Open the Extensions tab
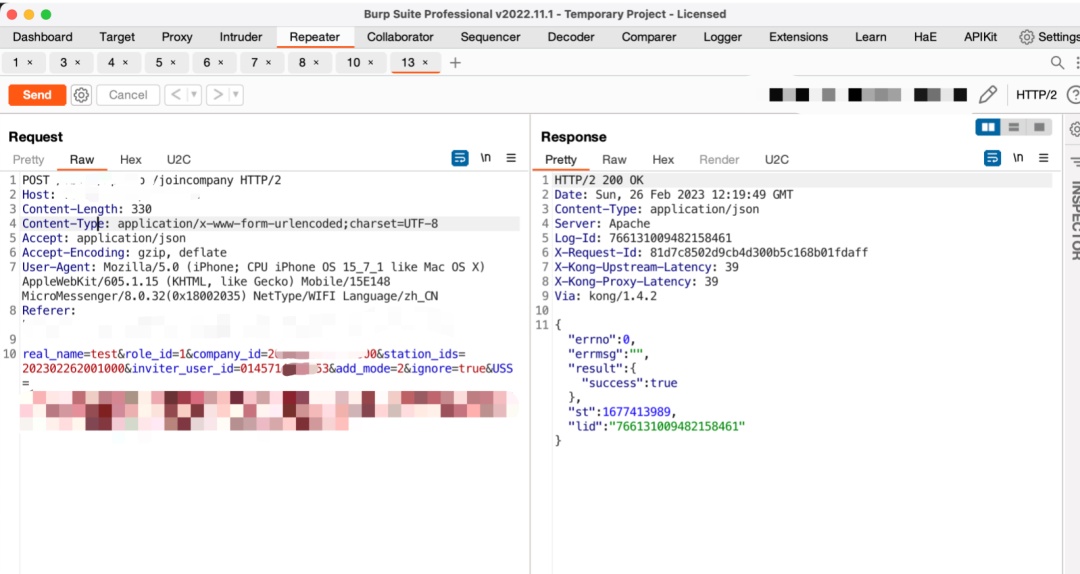 [798, 37]
